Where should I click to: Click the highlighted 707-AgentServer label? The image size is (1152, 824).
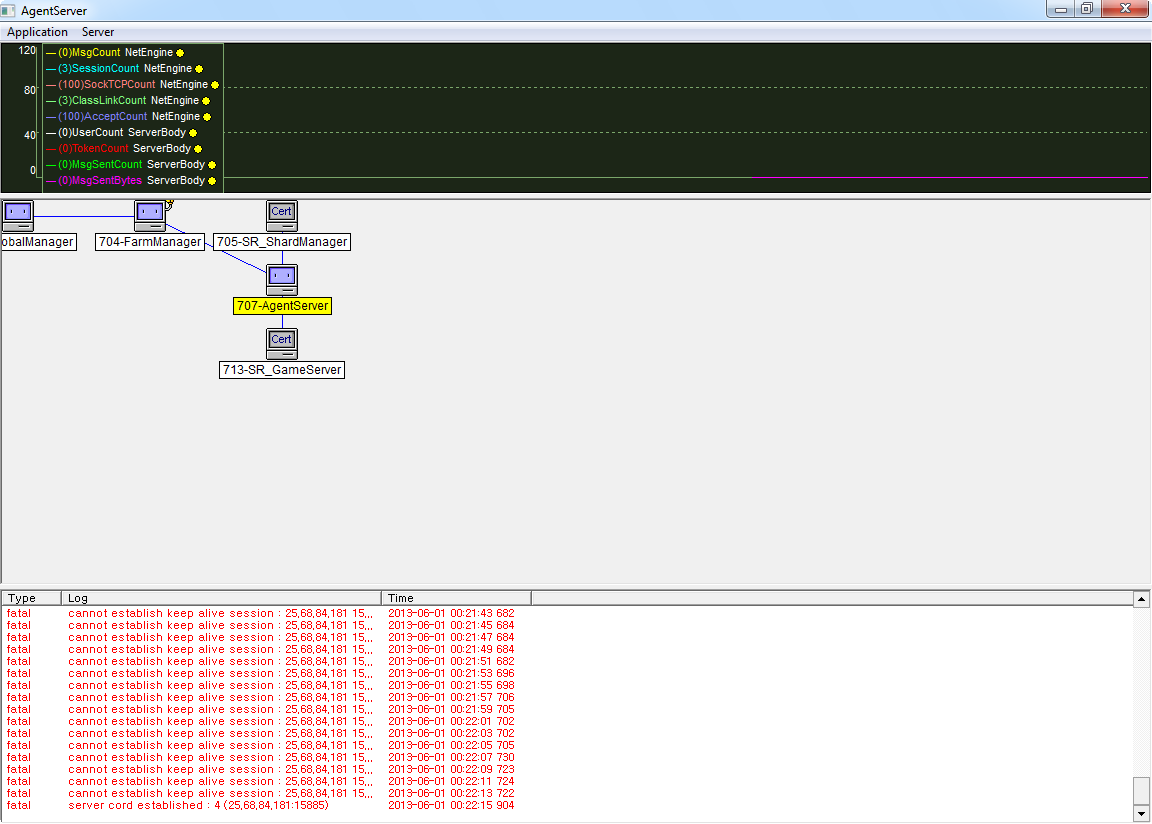pos(282,306)
